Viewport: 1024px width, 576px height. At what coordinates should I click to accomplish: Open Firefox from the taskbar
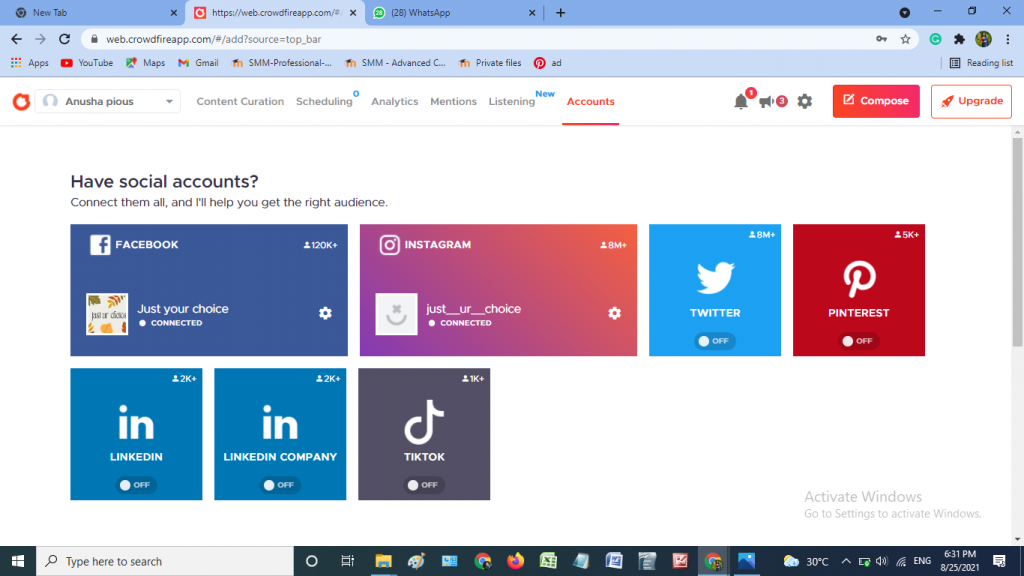click(515, 561)
